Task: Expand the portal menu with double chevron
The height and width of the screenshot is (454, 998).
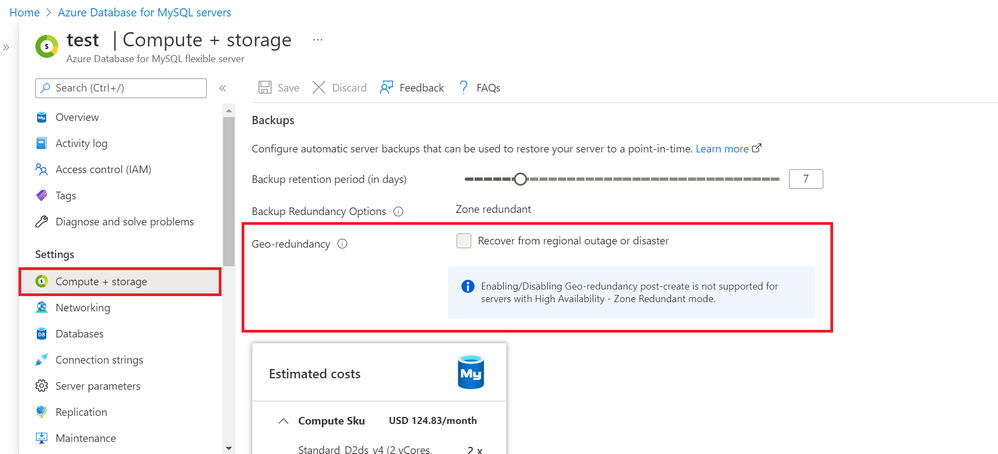Action: pos(6,47)
